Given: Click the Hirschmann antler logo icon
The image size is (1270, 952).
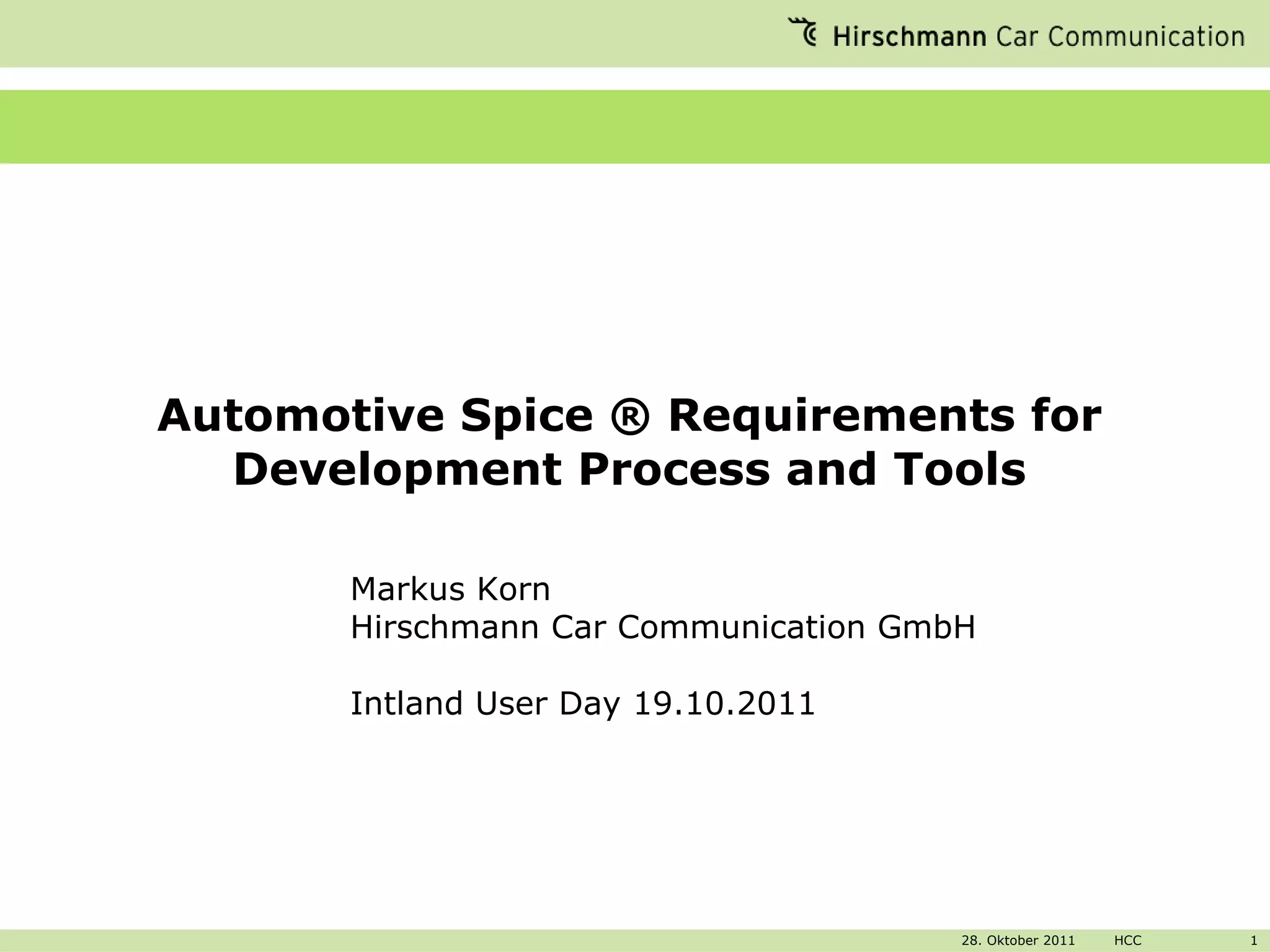Looking at the screenshot, I should [804, 32].
